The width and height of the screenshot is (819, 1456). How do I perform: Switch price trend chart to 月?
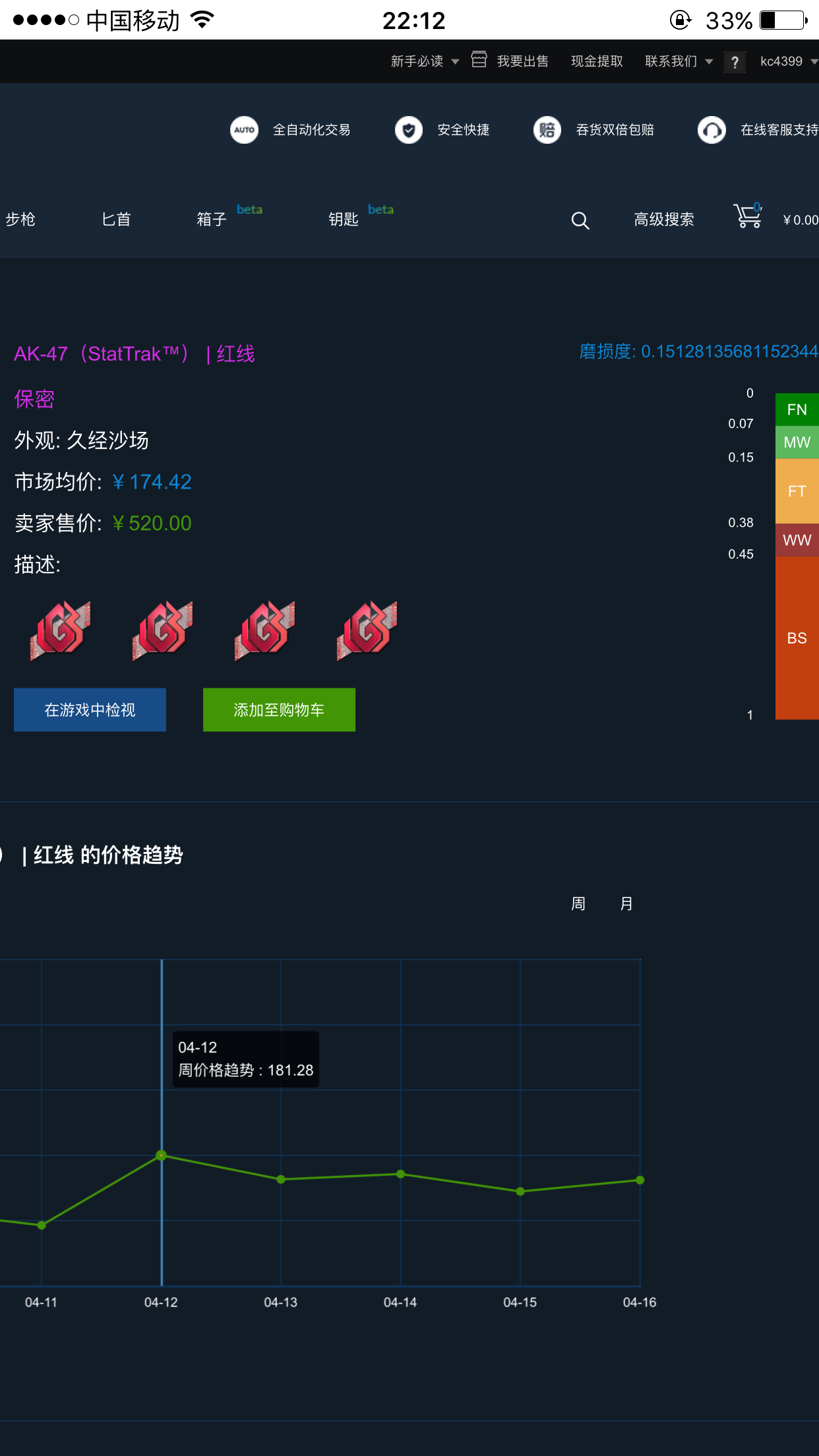pos(626,903)
